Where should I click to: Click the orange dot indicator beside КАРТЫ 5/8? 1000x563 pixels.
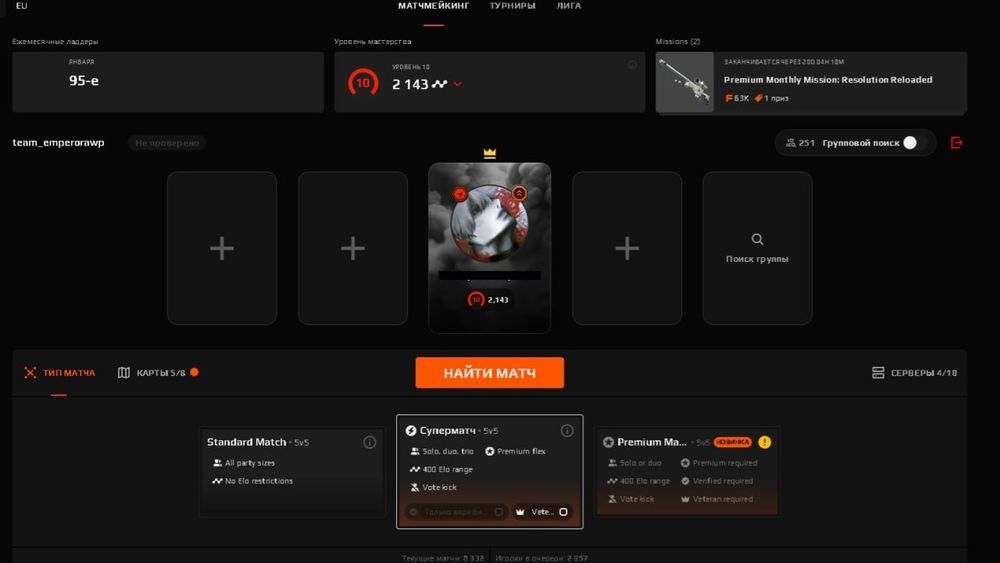tap(194, 372)
